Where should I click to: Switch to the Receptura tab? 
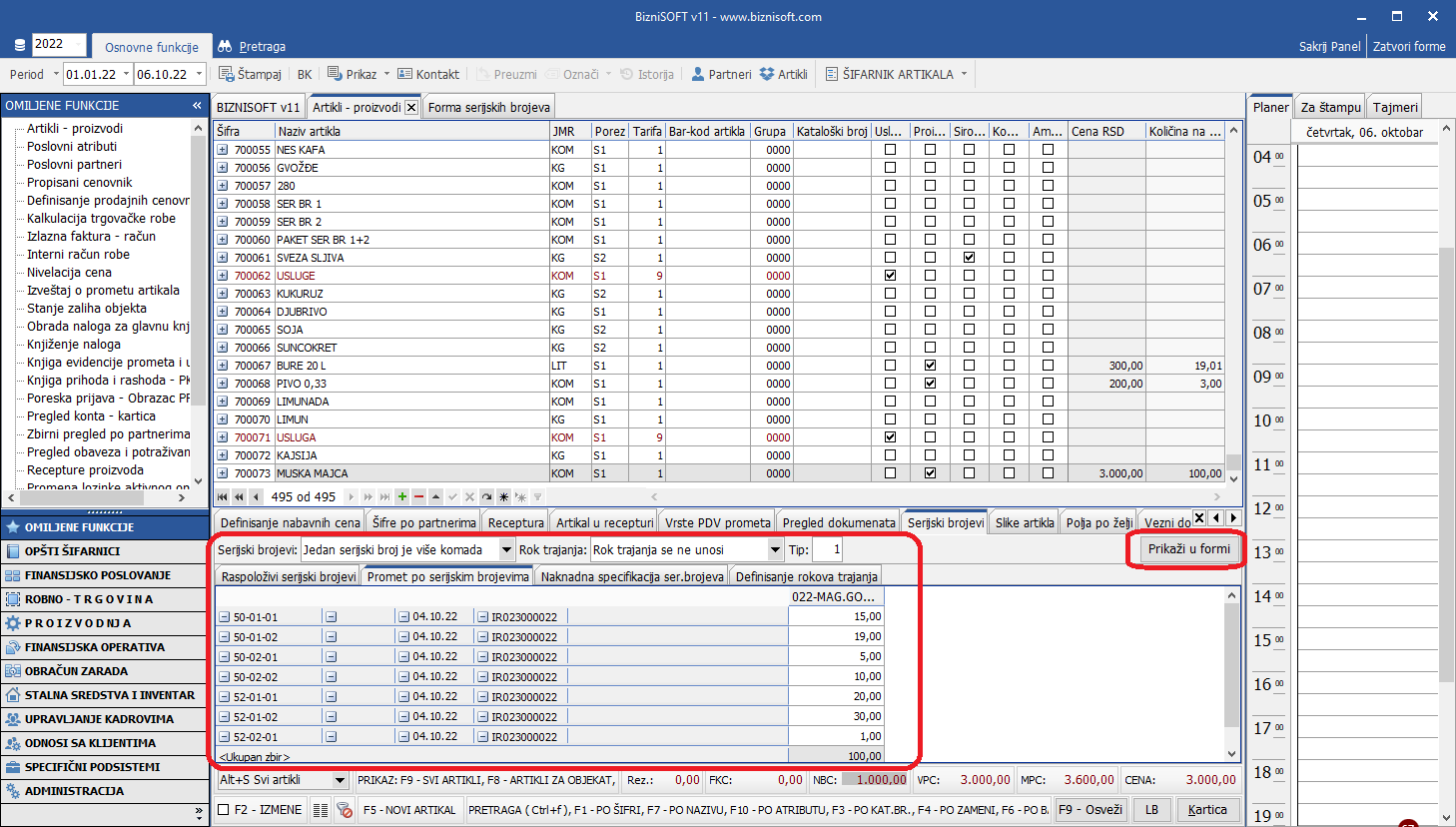(515, 522)
